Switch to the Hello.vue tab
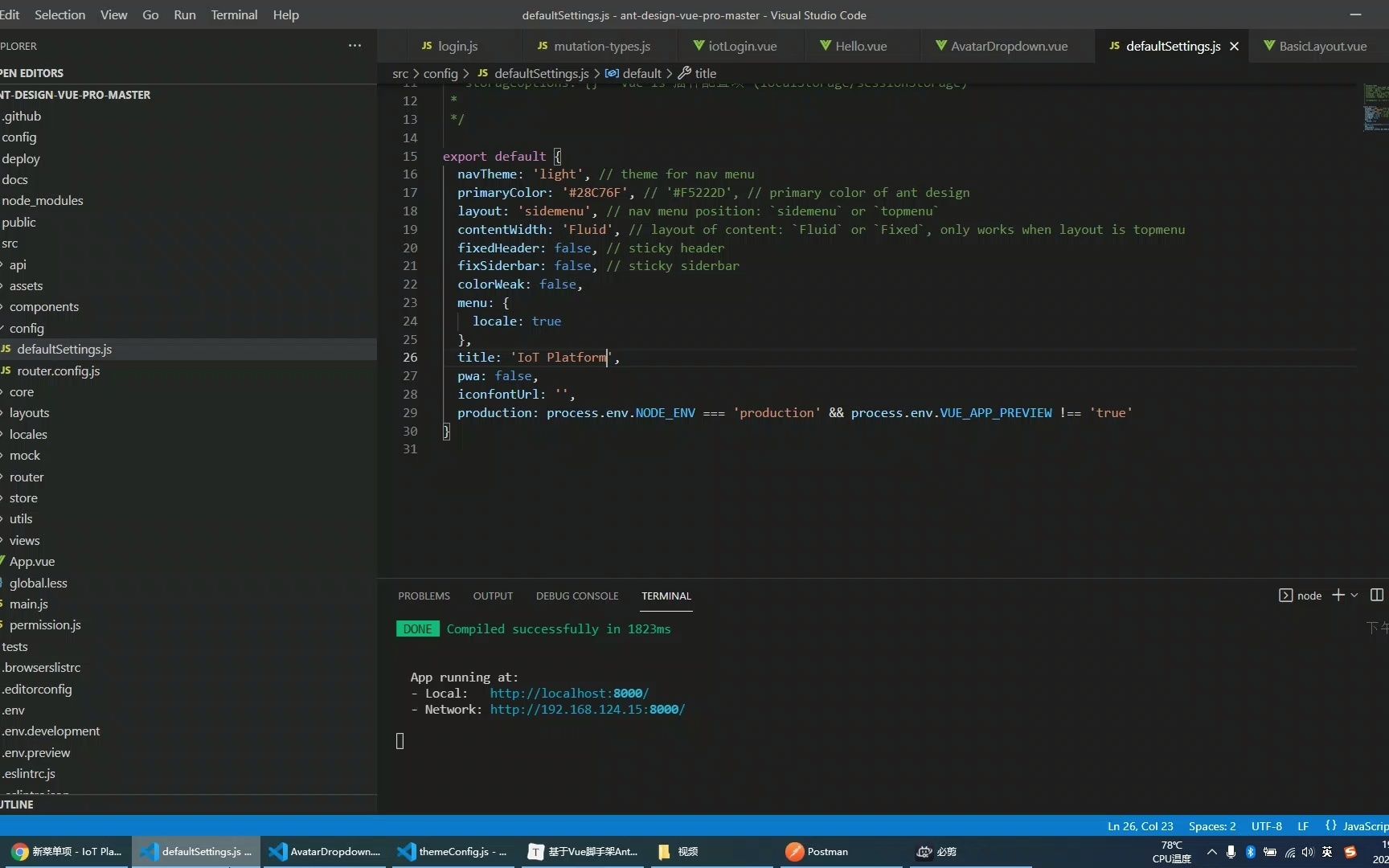The height and width of the screenshot is (868, 1389). click(853, 46)
